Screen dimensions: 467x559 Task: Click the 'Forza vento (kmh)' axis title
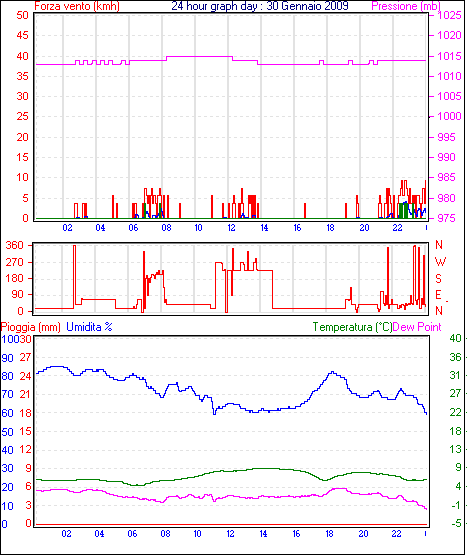point(77,6)
